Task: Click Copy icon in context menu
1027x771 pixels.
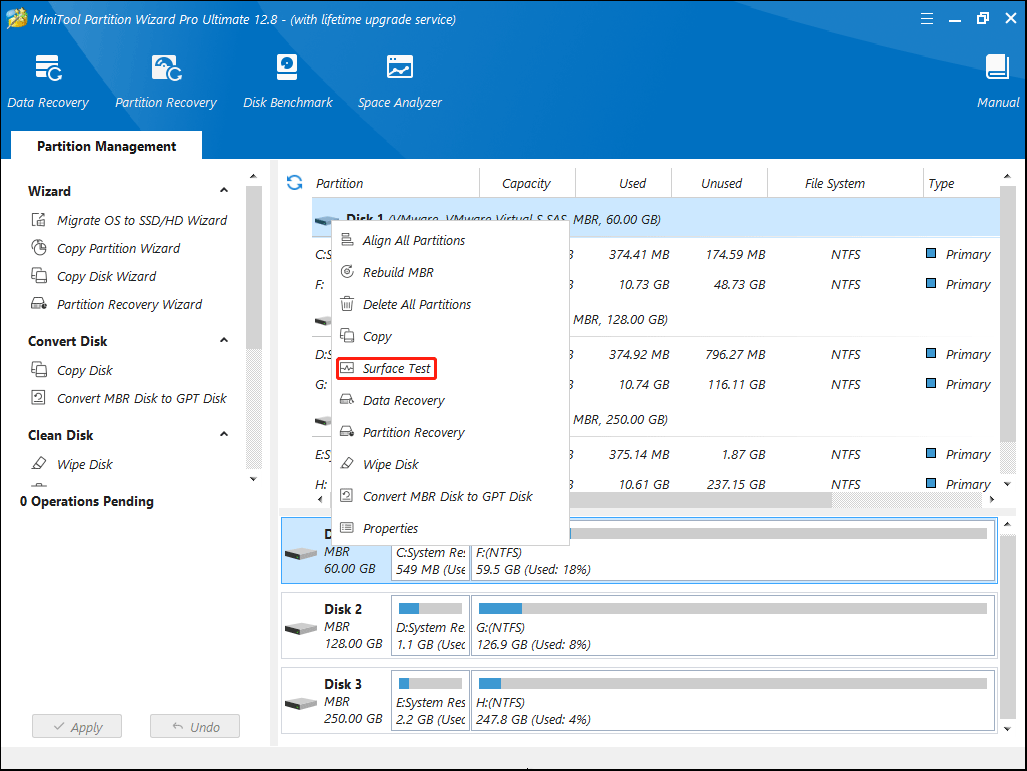Action: (347, 336)
